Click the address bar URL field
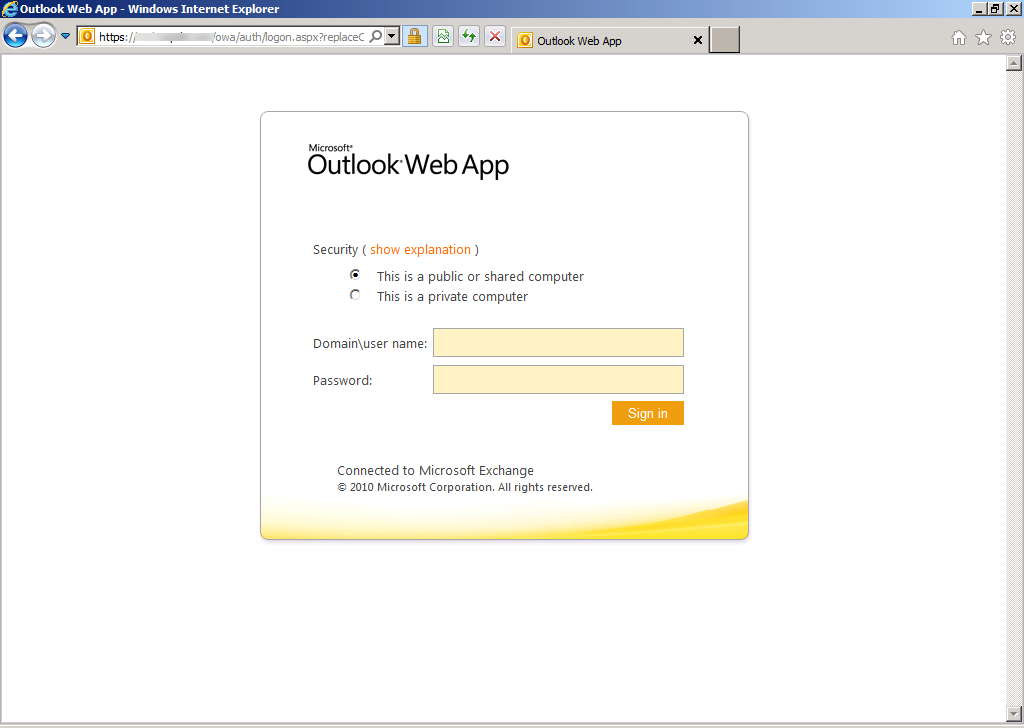1024x728 pixels. point(231,37)
